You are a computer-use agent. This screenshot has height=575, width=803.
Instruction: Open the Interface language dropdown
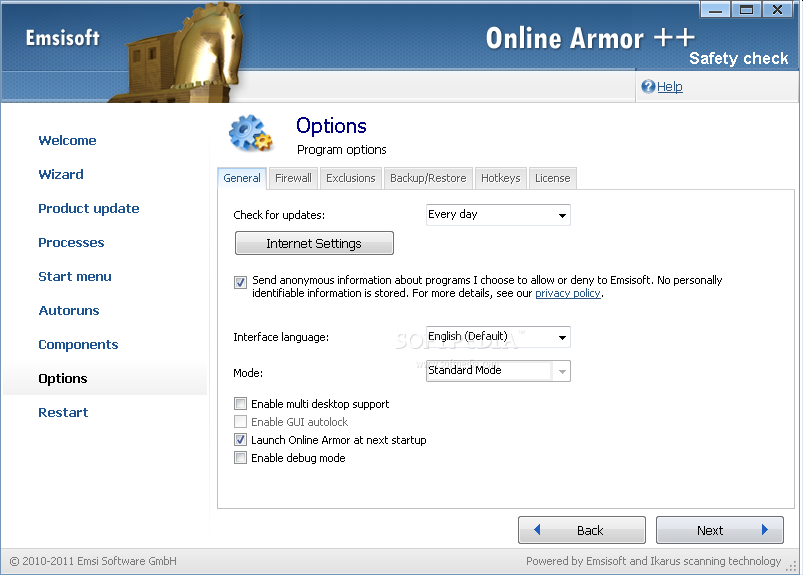pyautogui.click(x=562, y=337)
